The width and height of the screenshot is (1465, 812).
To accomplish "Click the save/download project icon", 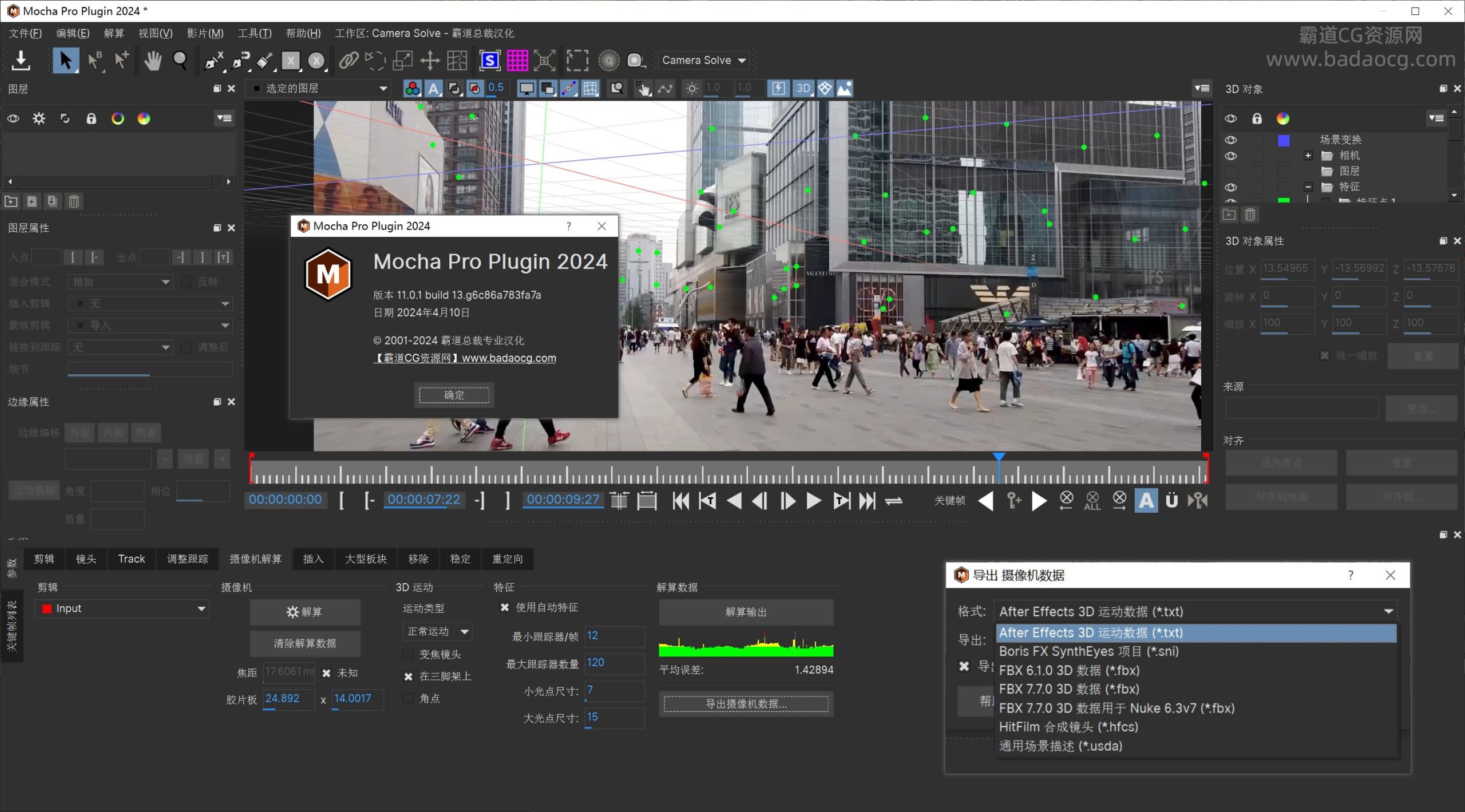I will coord(21,60).
